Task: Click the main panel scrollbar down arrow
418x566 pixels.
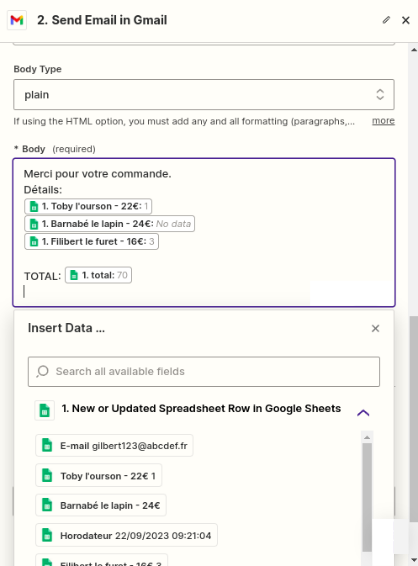Action: click(414, 560)
